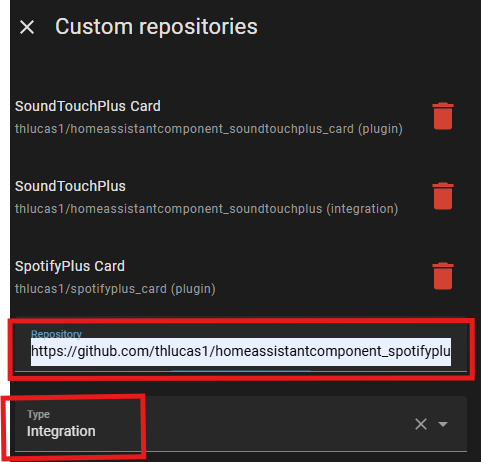Click the github.com URL text in the Repository field
Screen dimensions: 481x462
tap(241, 351)
